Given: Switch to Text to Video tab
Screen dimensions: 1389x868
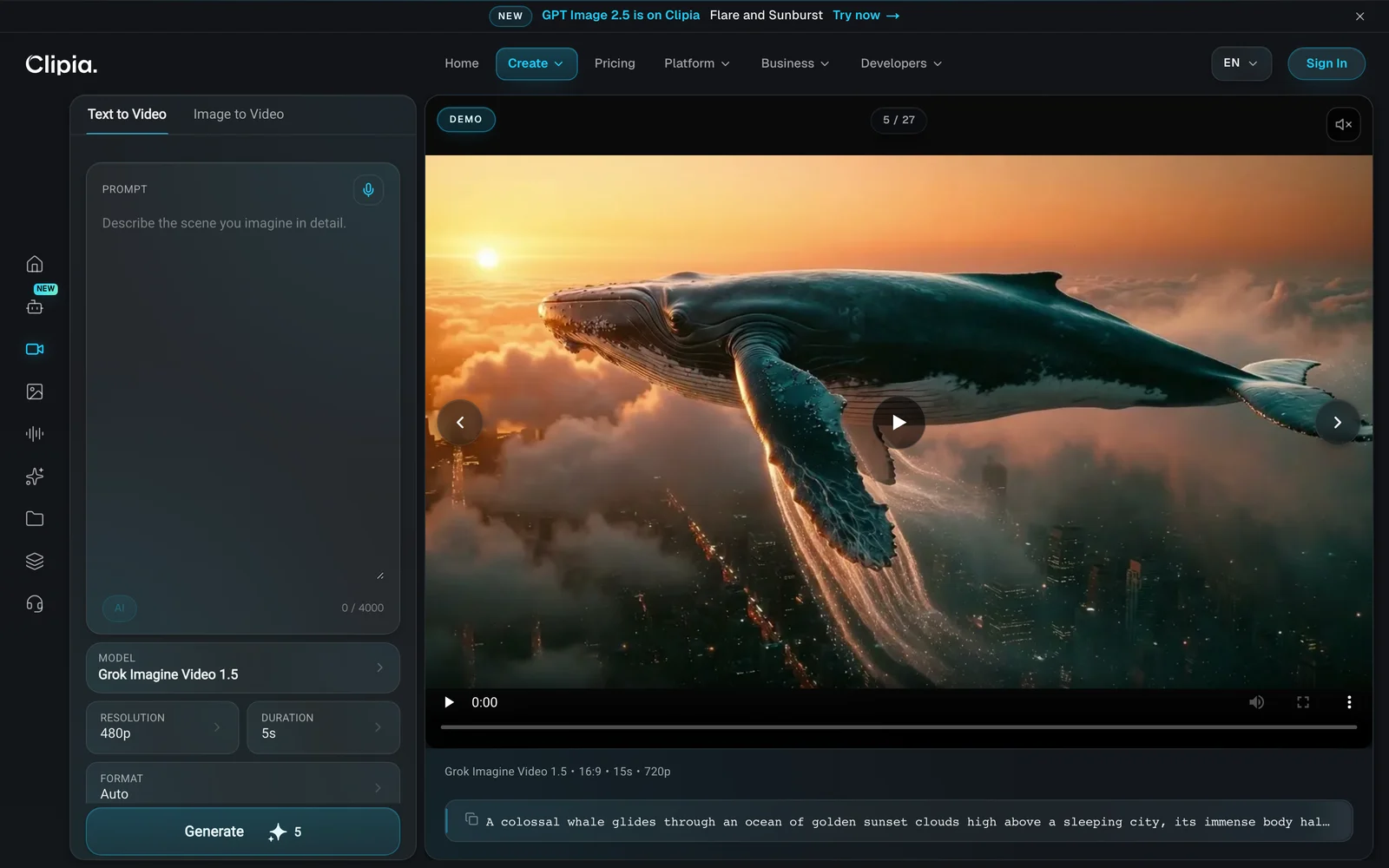Looking at the screenshot, I should pos(127,115).
